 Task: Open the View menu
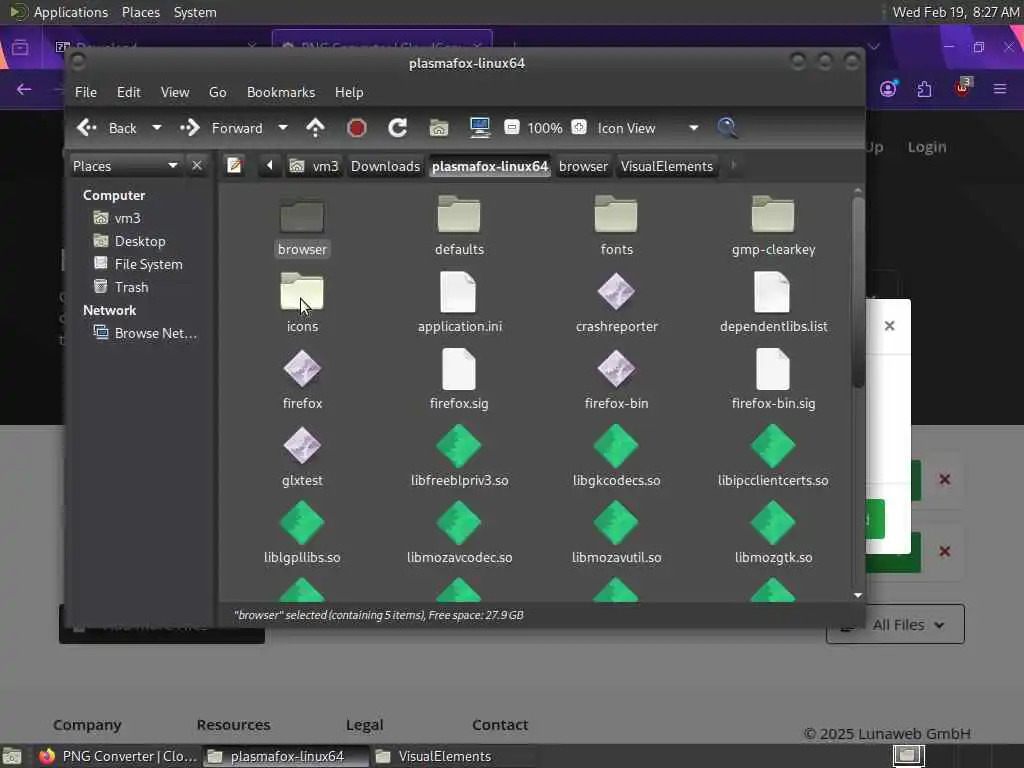[175, 92]
